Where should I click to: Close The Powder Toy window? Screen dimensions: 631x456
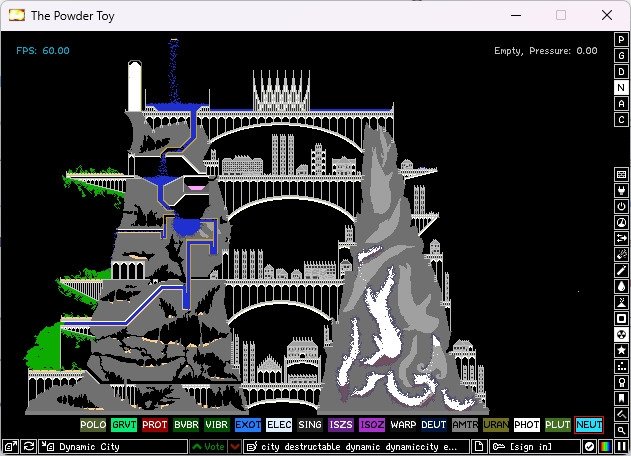(x=607, y=15)
